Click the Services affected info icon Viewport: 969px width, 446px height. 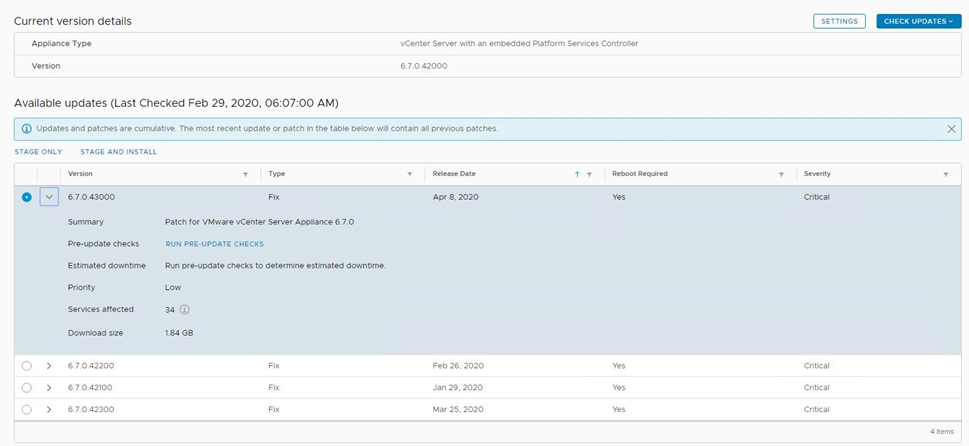point(185,310)
